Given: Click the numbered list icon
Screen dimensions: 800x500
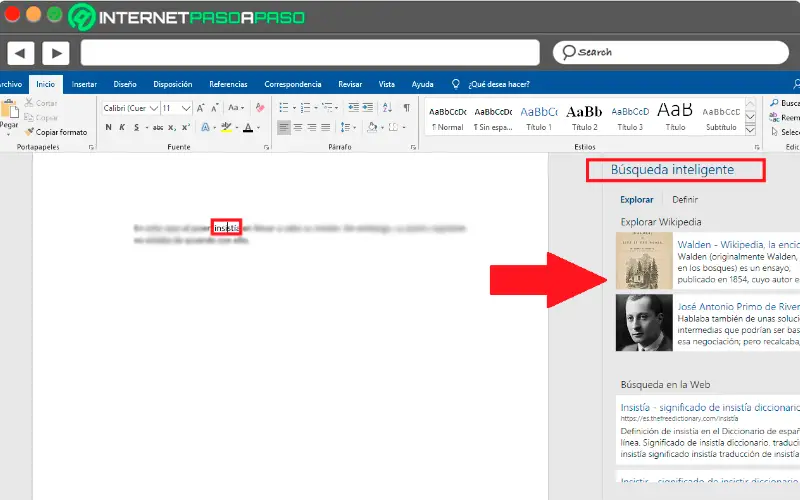Looking at the screenshot, I should click(306, 108).
